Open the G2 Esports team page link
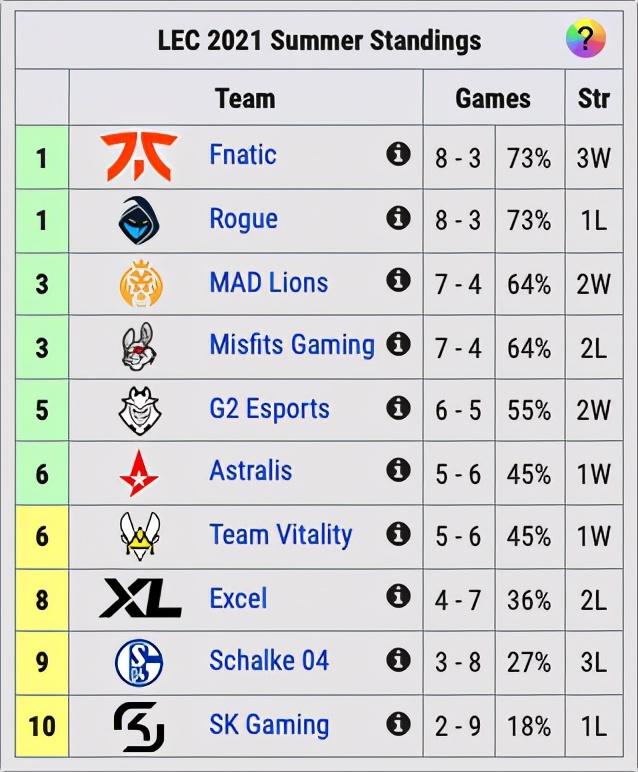This screenshot has width=638, height=772. tap(269, 410)
